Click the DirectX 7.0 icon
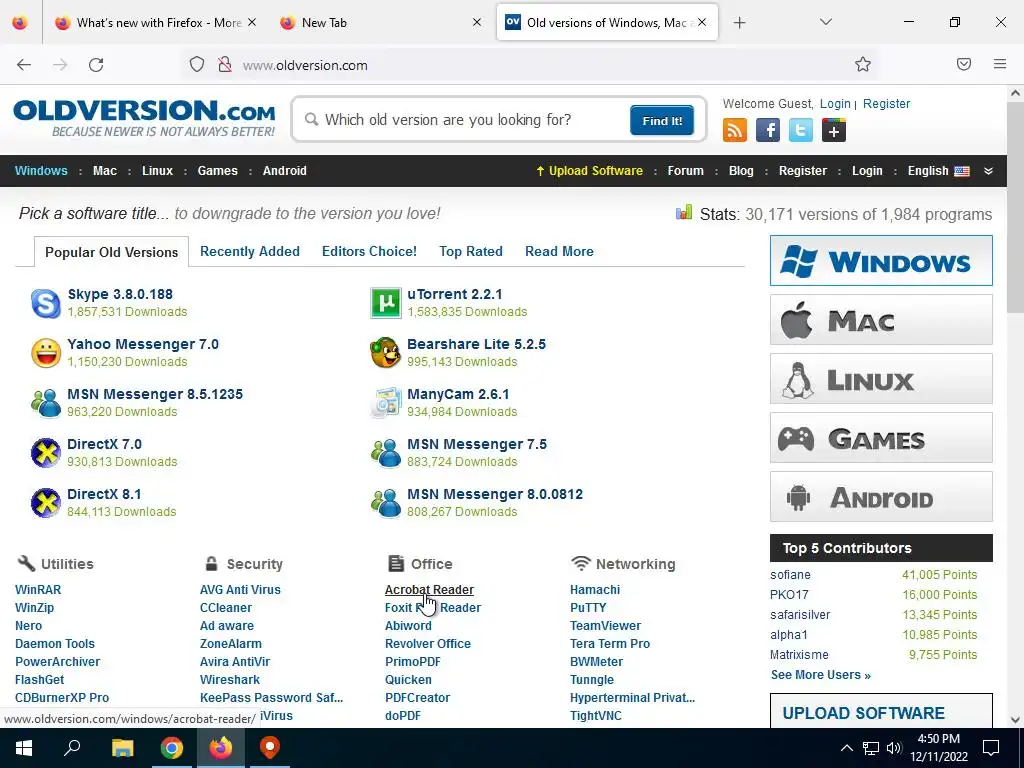Viewport: 1024px width, 768px height. (x=46, y=453)
